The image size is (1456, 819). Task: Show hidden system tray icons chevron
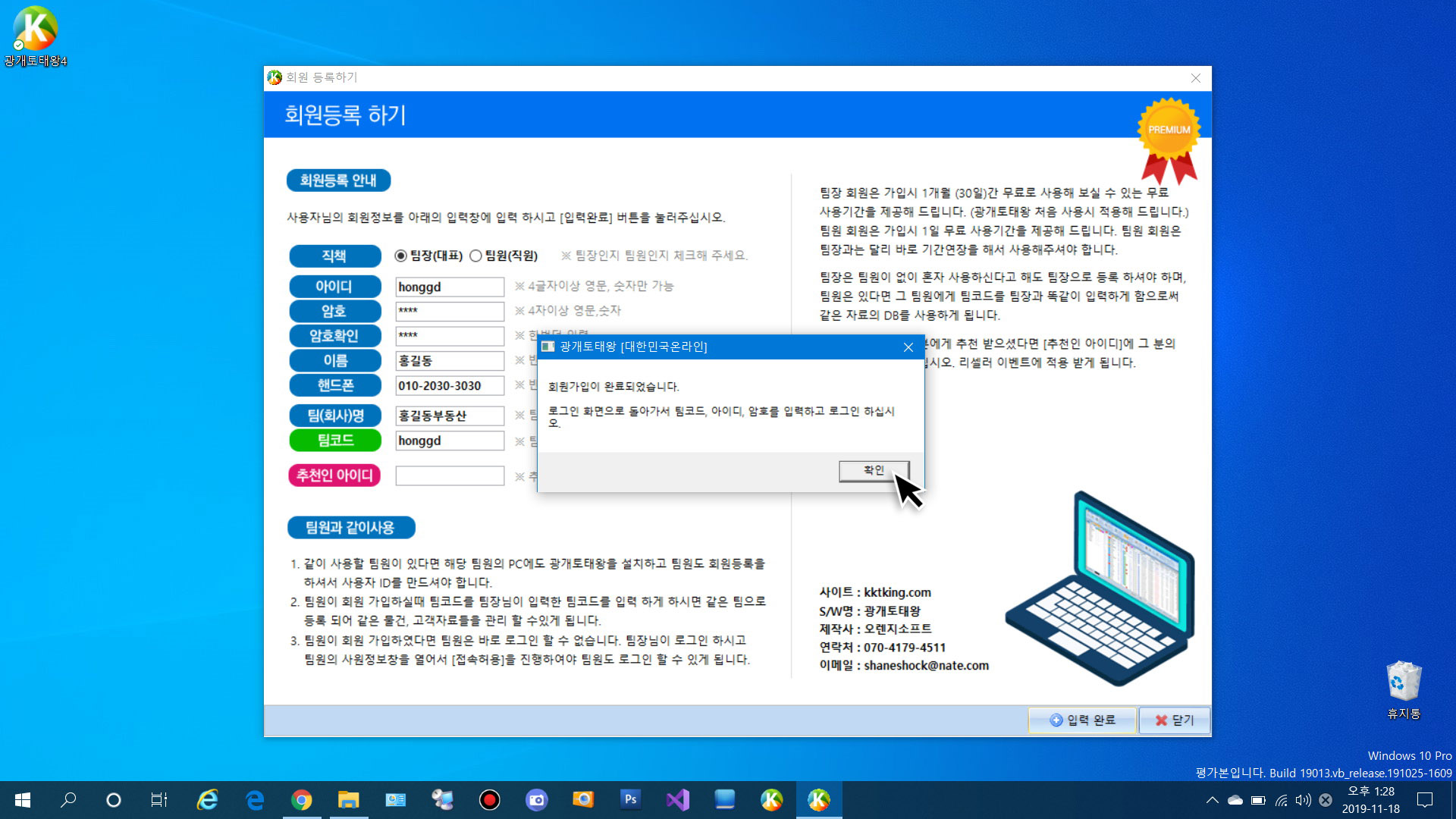click(x=1212, y=800)
